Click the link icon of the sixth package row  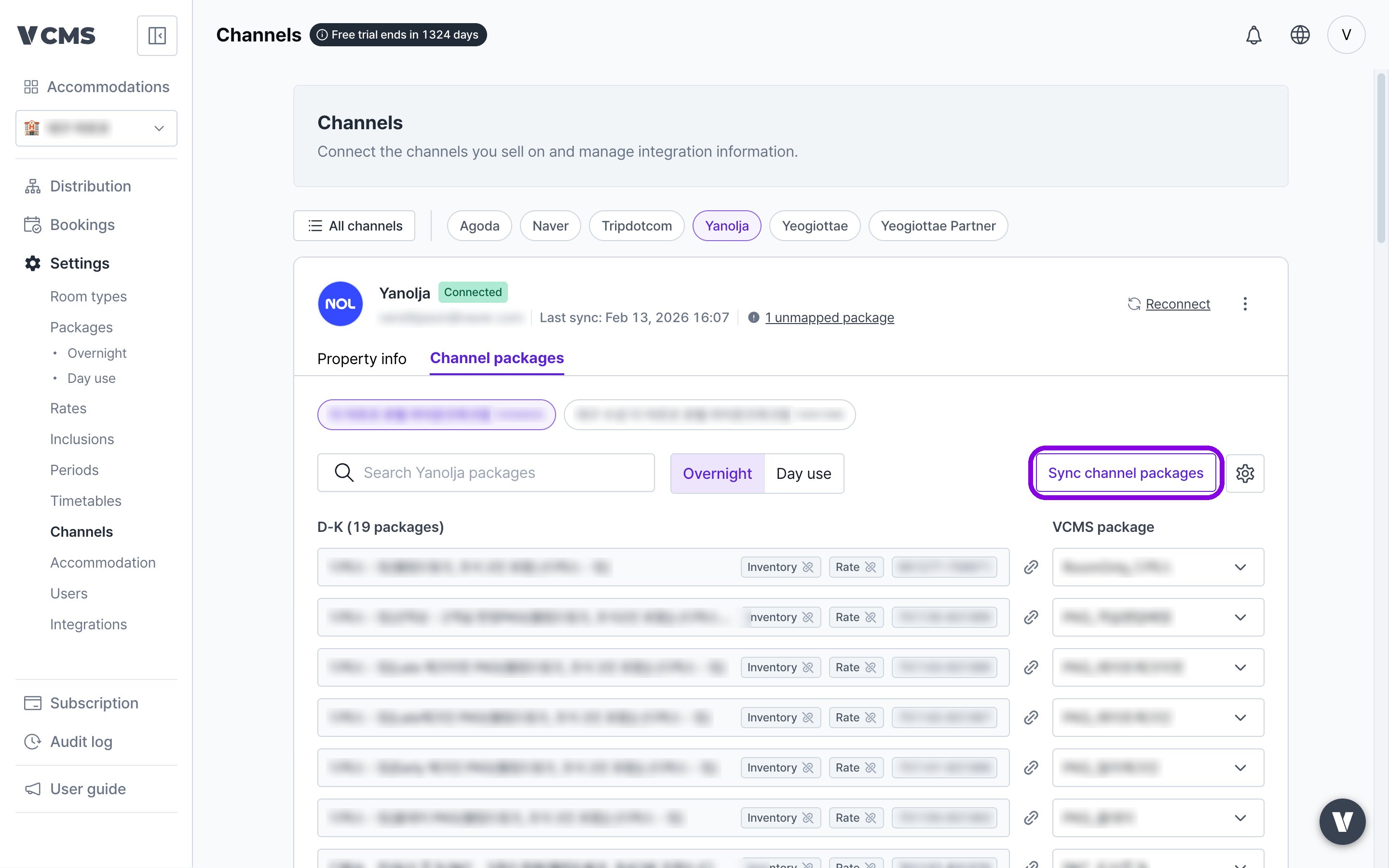click(1031, 817)
